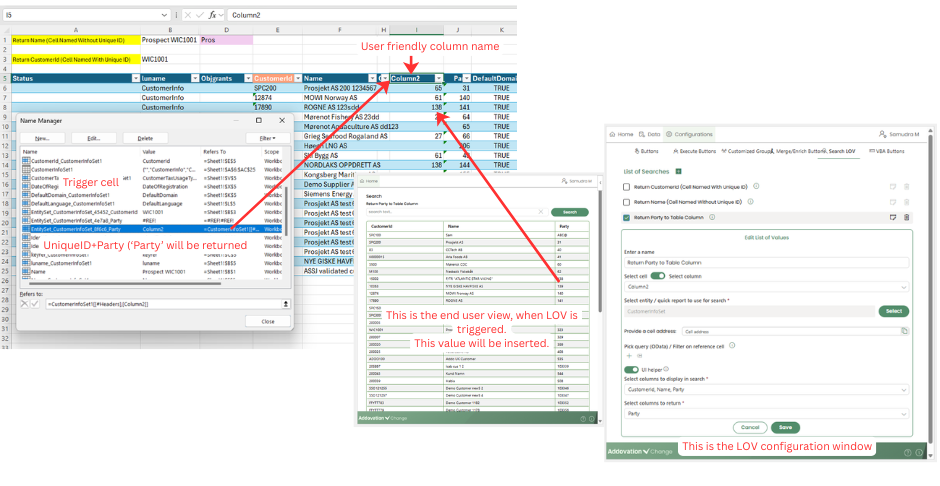Click the cell address picker icon

coord(903,330)
